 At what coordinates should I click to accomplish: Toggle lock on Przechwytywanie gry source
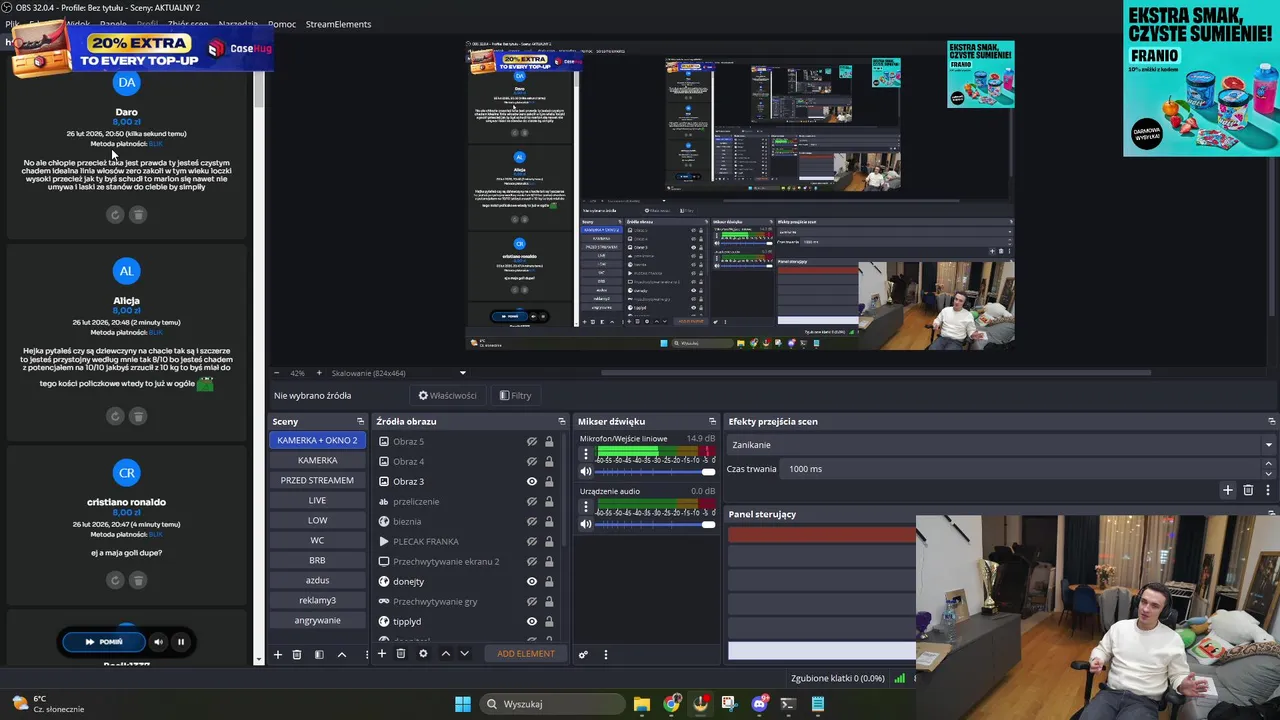pos(549,601)
